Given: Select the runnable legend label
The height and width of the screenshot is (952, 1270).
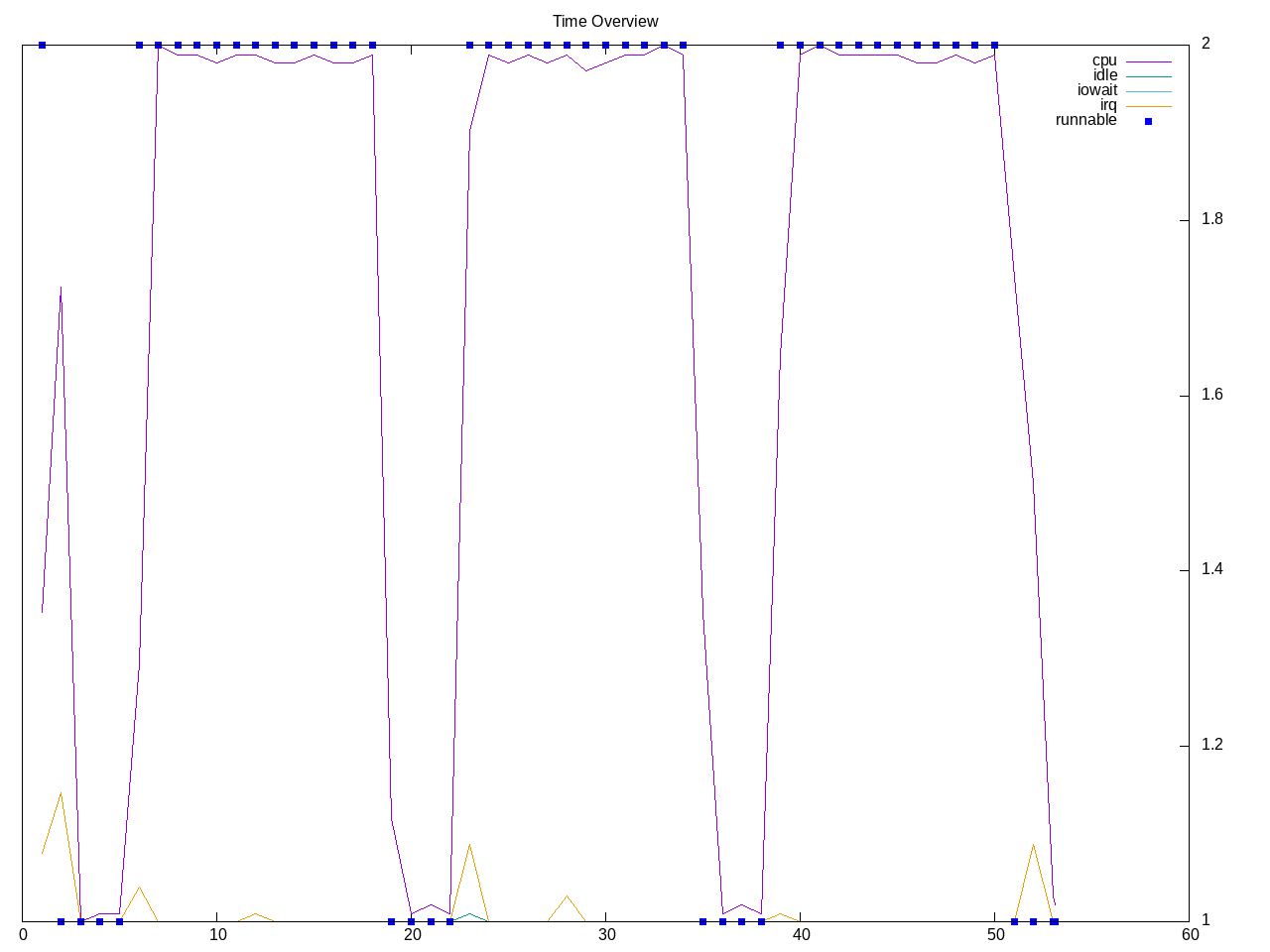Looking at the screenshot, I should click(1085, 120).
